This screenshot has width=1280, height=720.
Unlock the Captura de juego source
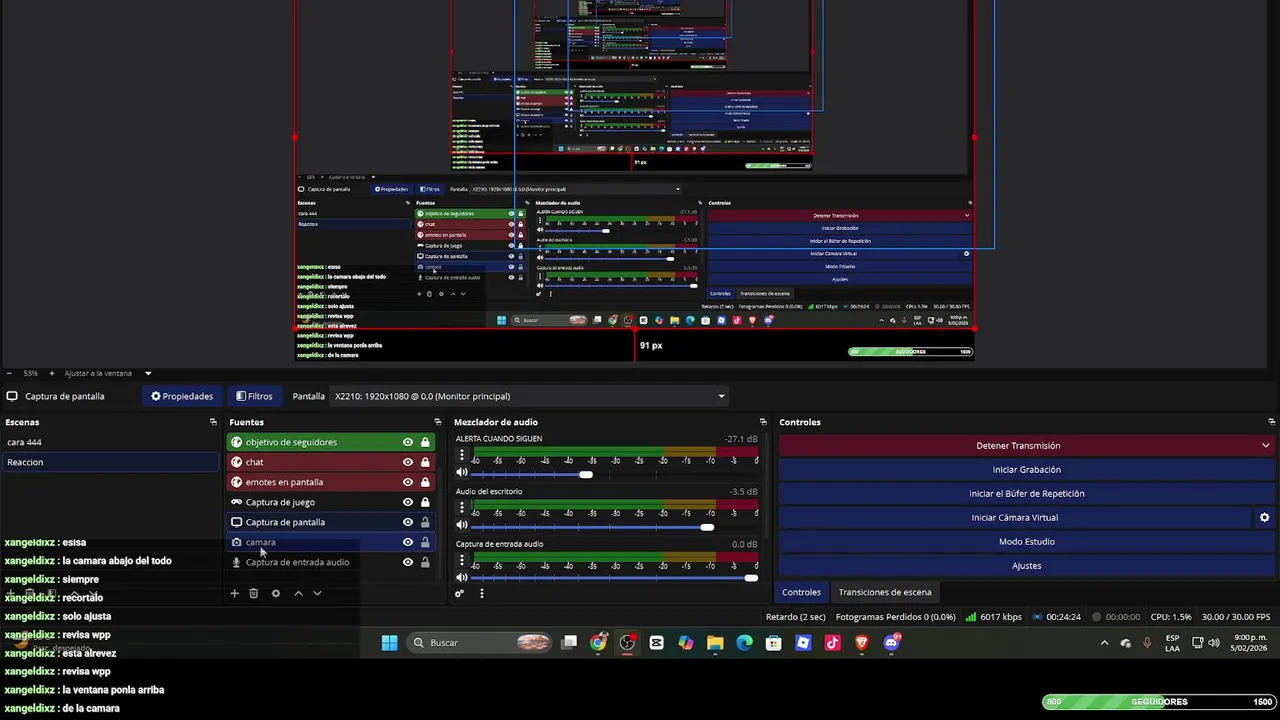pos(425,502)
